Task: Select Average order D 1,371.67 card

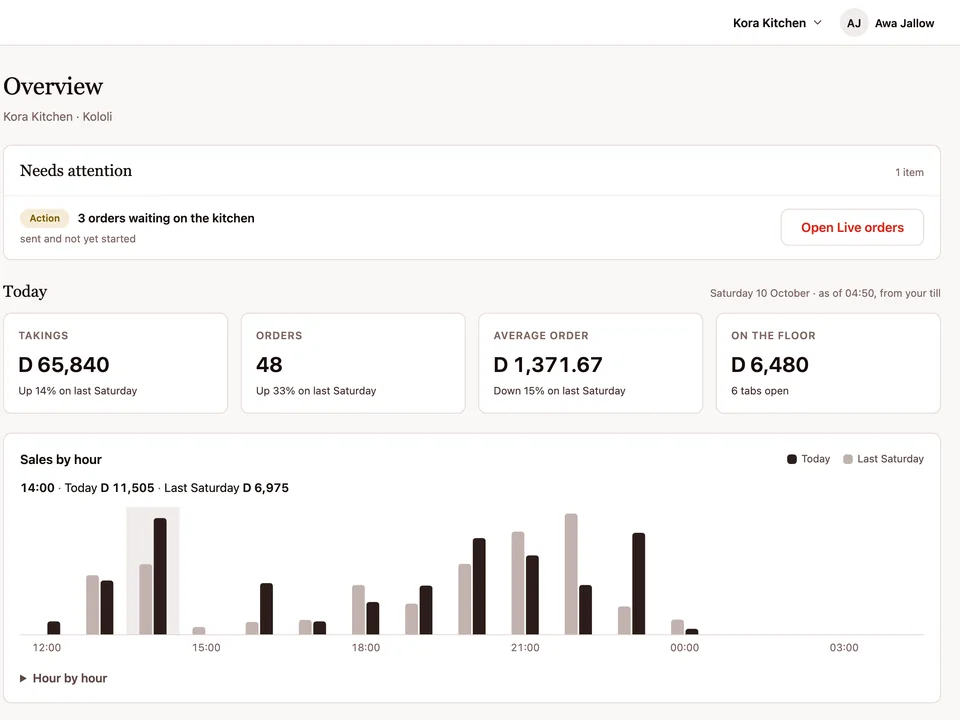Action: click(591, 363)
